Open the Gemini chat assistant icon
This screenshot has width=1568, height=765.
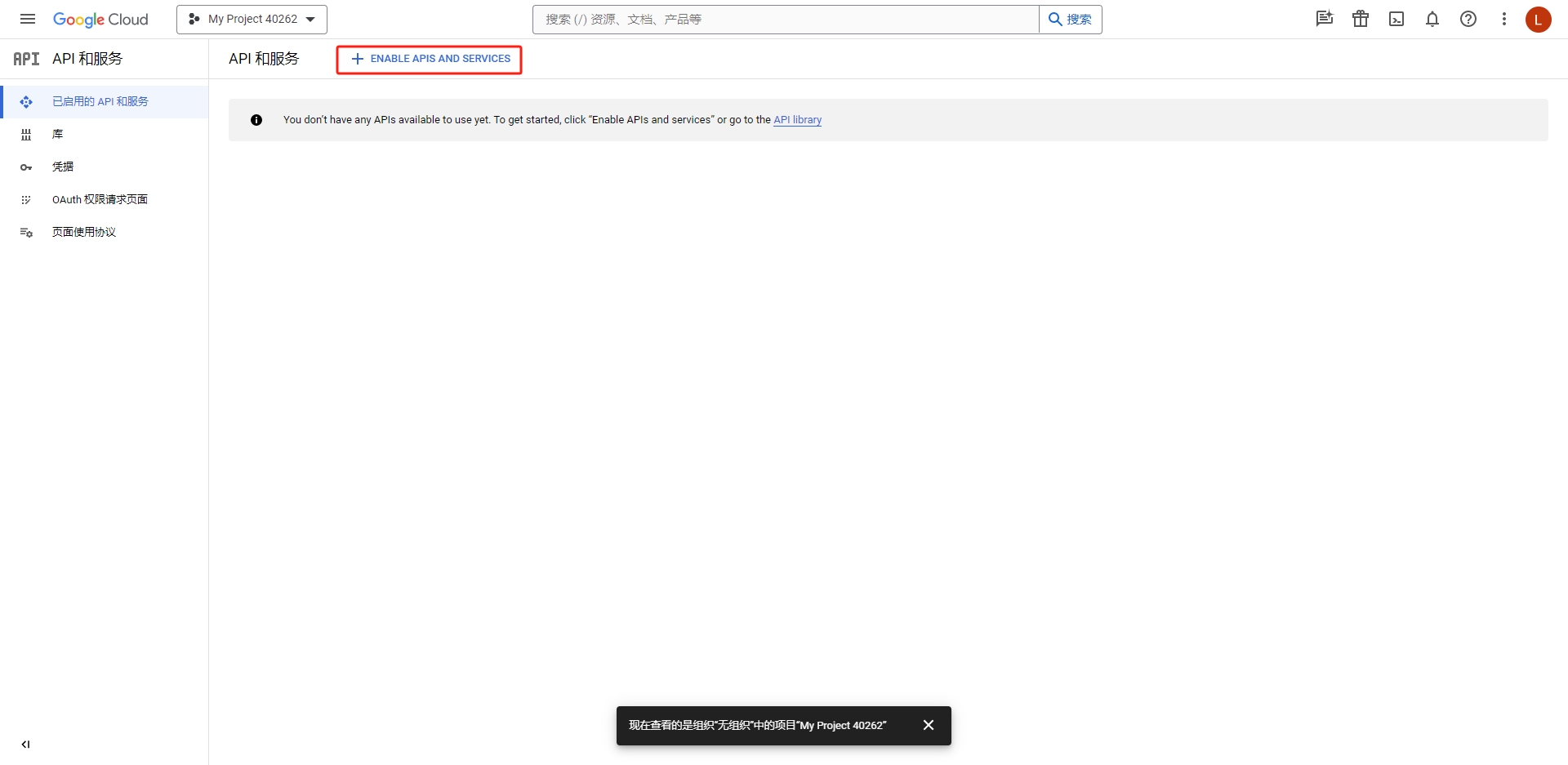(x=1325, y=19)
